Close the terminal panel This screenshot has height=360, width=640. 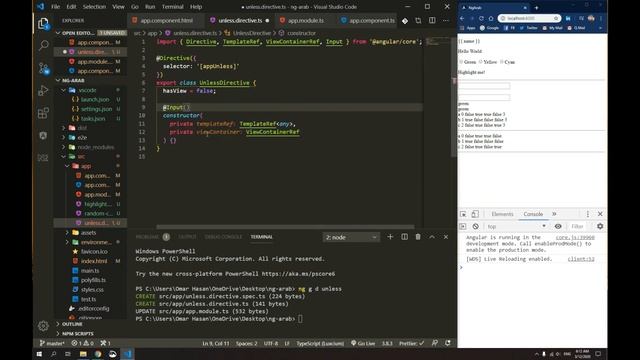pos(446,237)
